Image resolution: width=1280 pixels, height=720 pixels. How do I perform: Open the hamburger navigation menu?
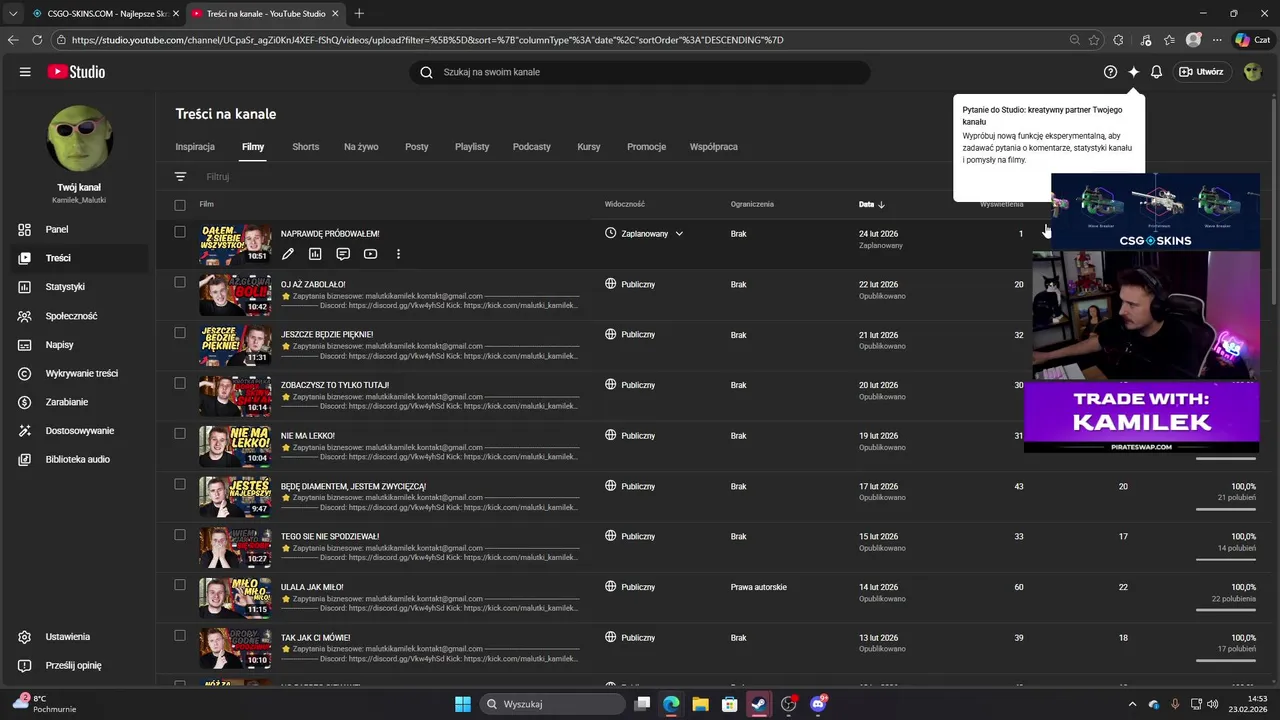pos(25,72)
